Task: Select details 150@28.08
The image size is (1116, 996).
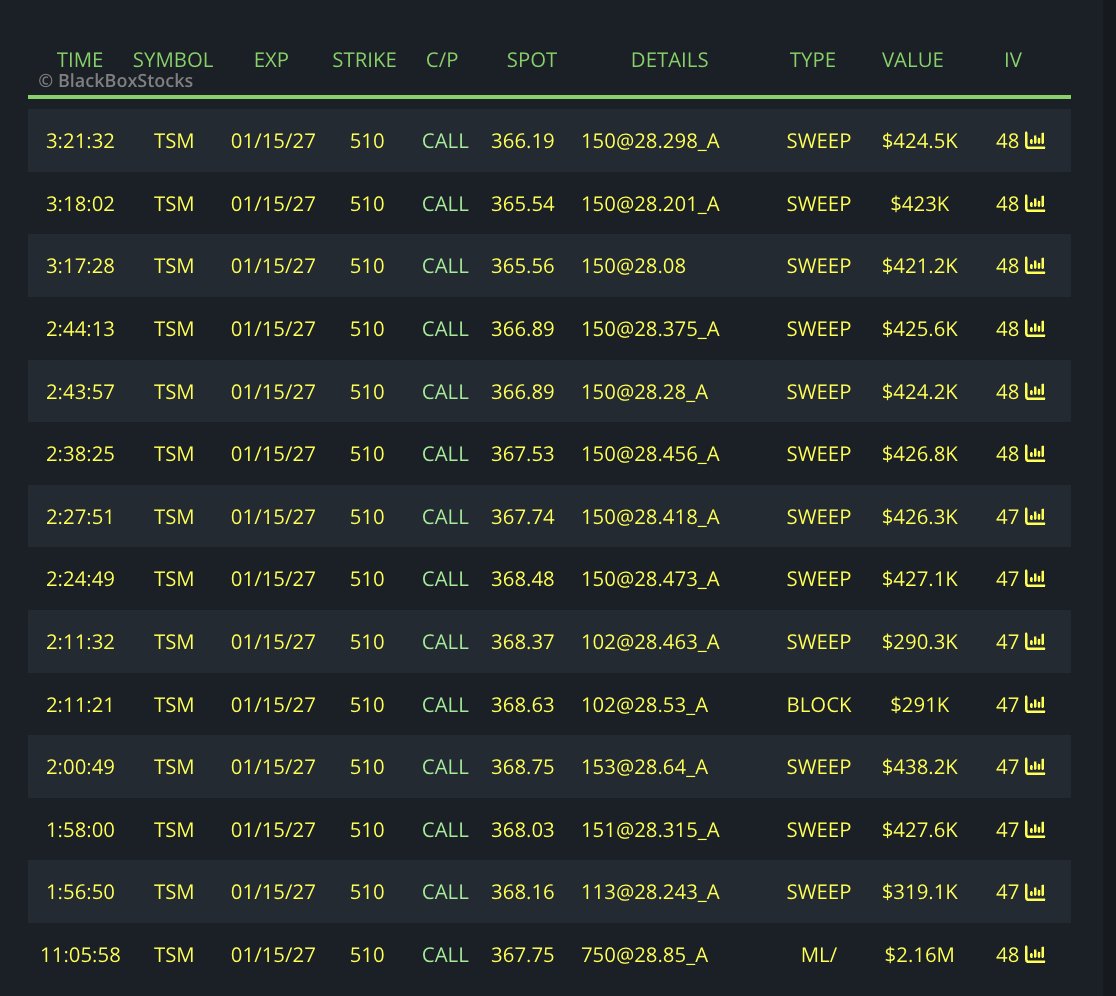Action: pos(633,266)
